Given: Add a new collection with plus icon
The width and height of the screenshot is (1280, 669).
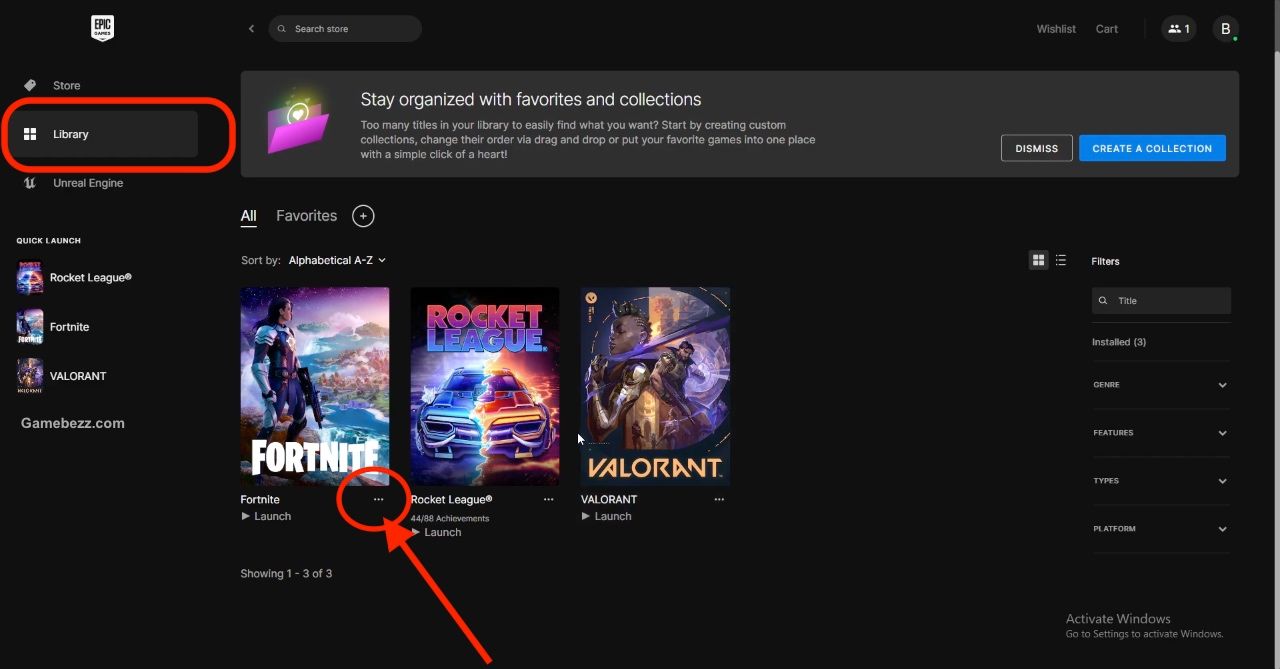Looking at the screenshot, I should point(363,216).
